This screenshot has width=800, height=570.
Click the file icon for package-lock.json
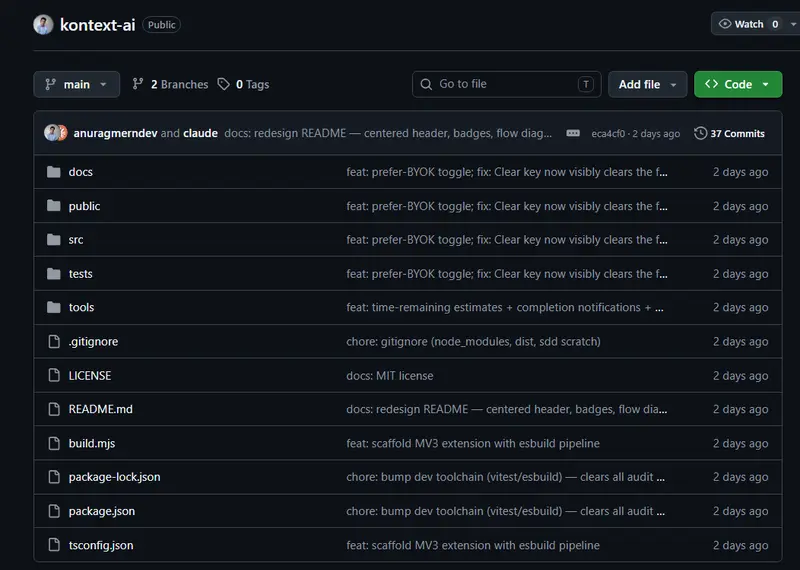pyautogui.click(x=54, y=477)
